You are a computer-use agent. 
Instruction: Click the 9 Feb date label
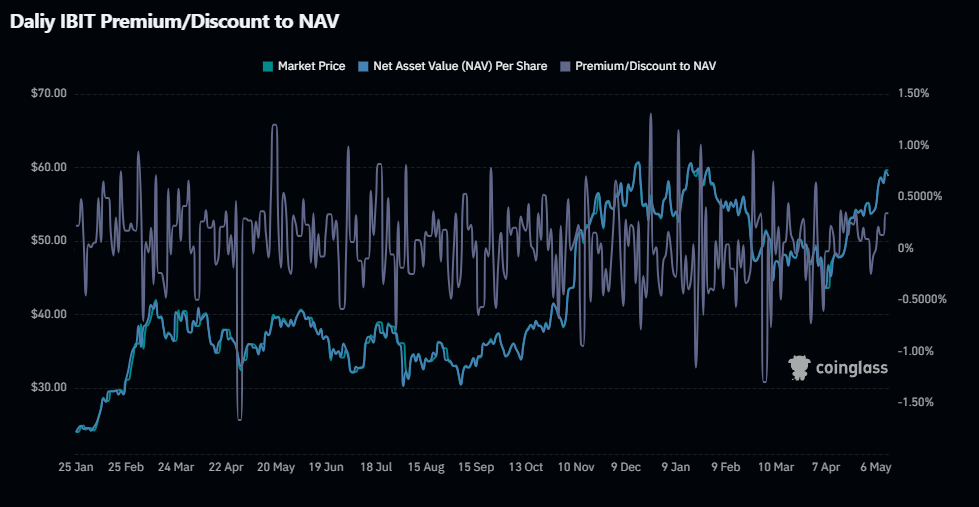pos(726,467)
